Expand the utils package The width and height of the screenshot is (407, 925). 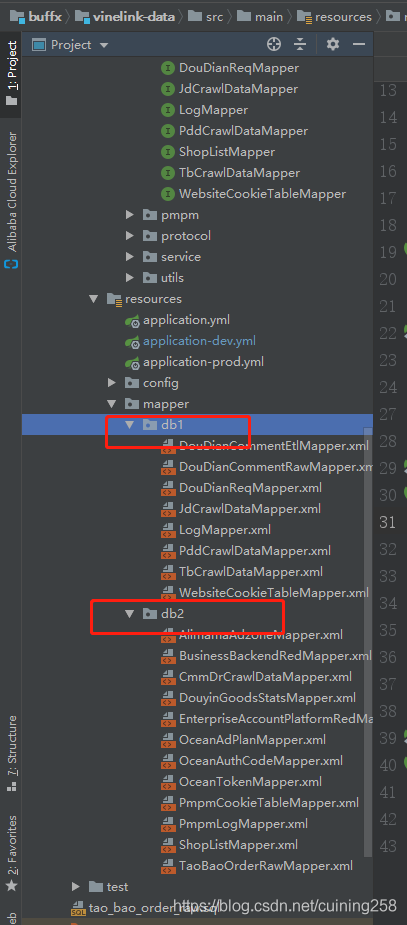[x=130, y=278]
